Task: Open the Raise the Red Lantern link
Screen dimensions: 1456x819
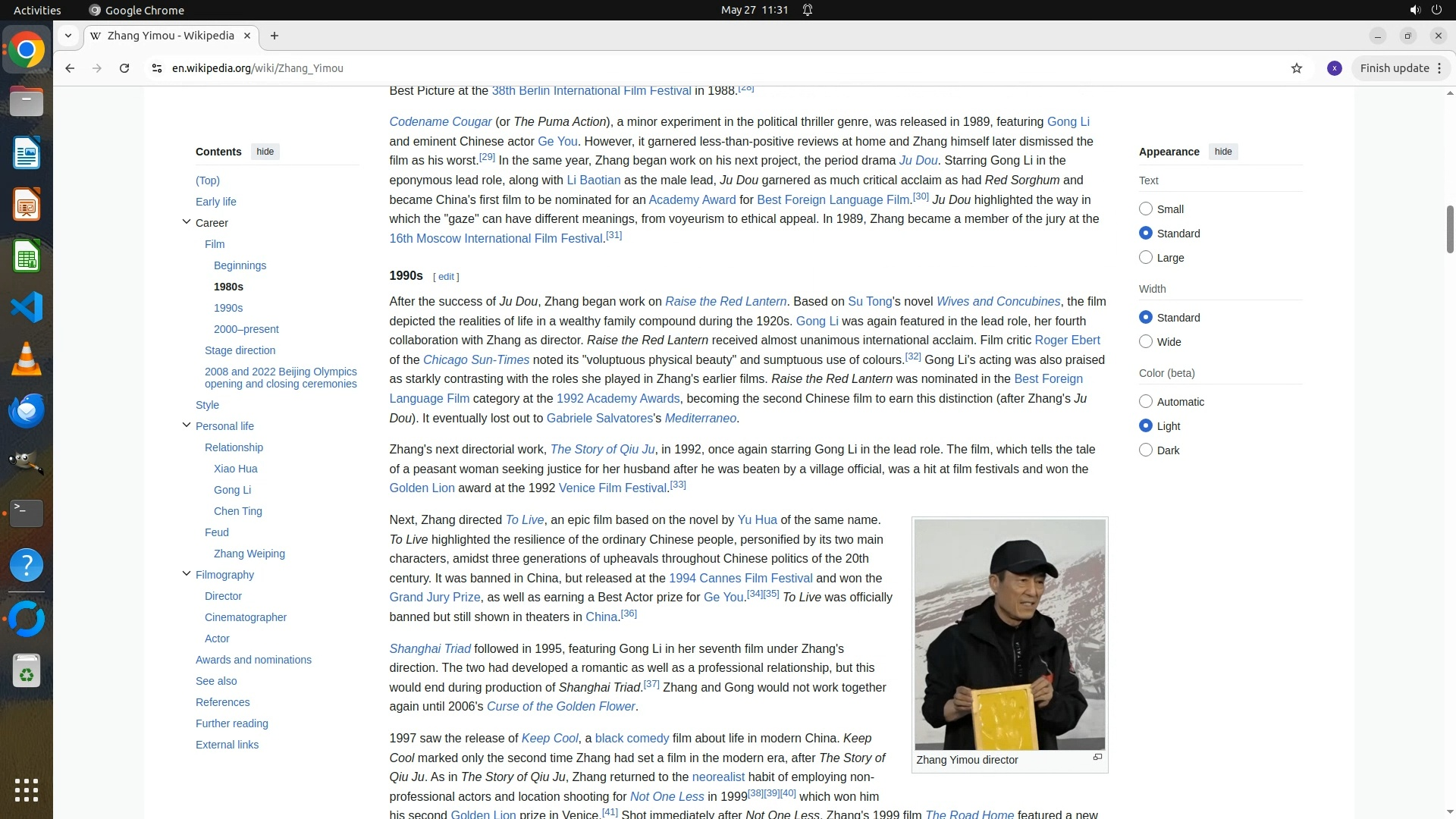Action: tap(725, 302)
